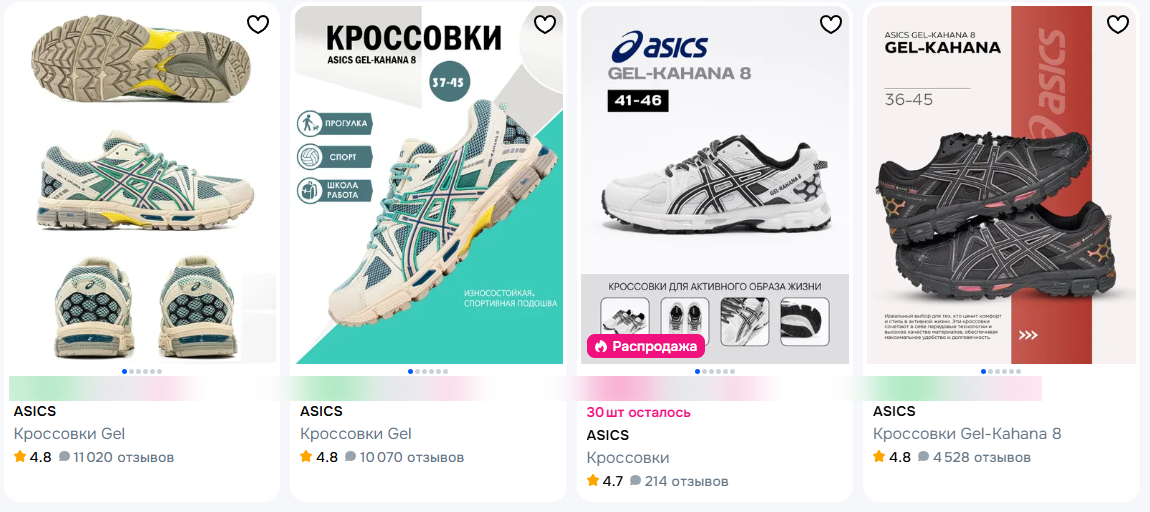View 10 070 отзывов for second product
The width and height of the screenshot is (1150, 512).
click(411, 458)
